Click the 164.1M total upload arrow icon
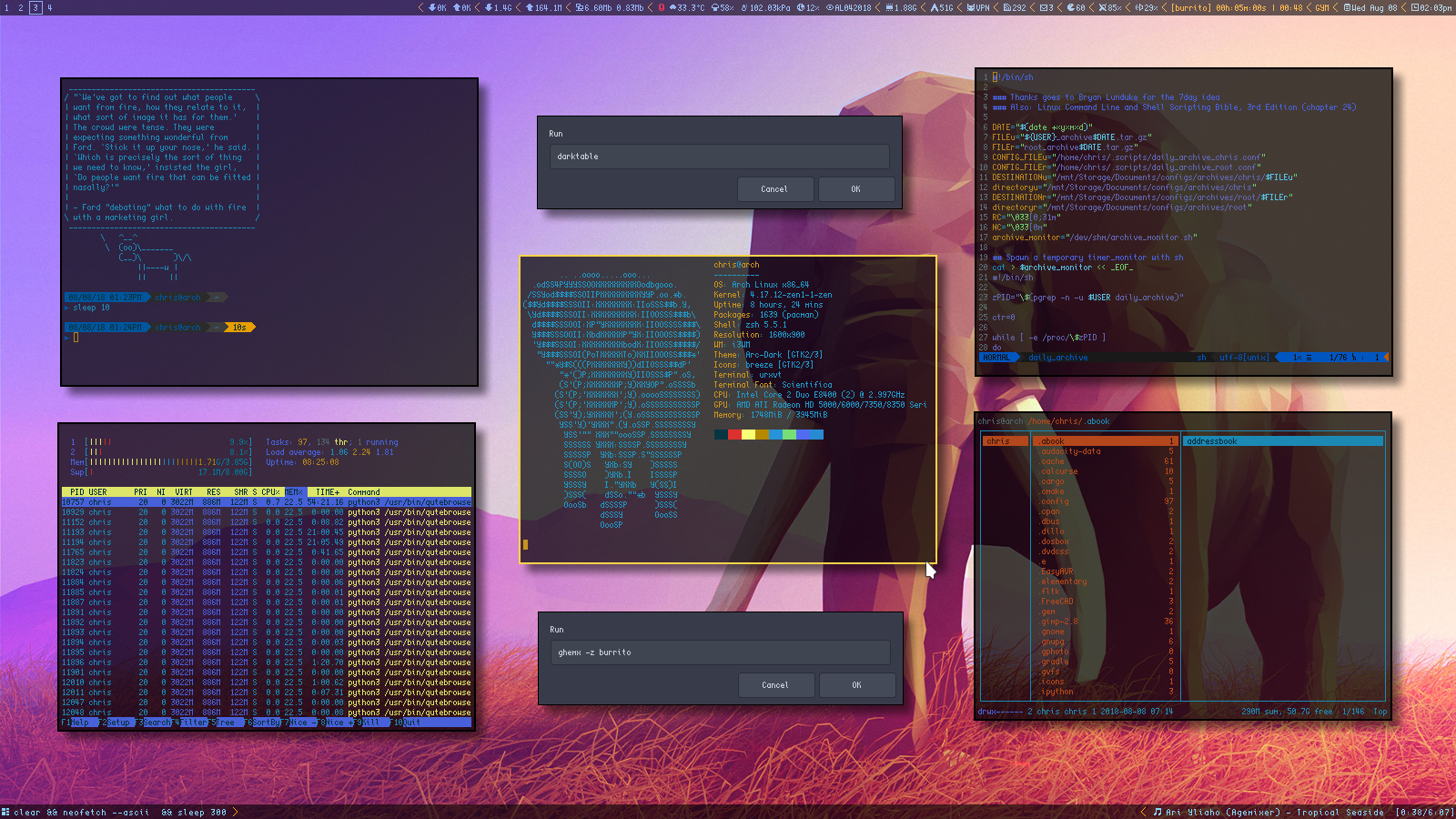This screenshot has height=819, width=1456. (530, 7)
